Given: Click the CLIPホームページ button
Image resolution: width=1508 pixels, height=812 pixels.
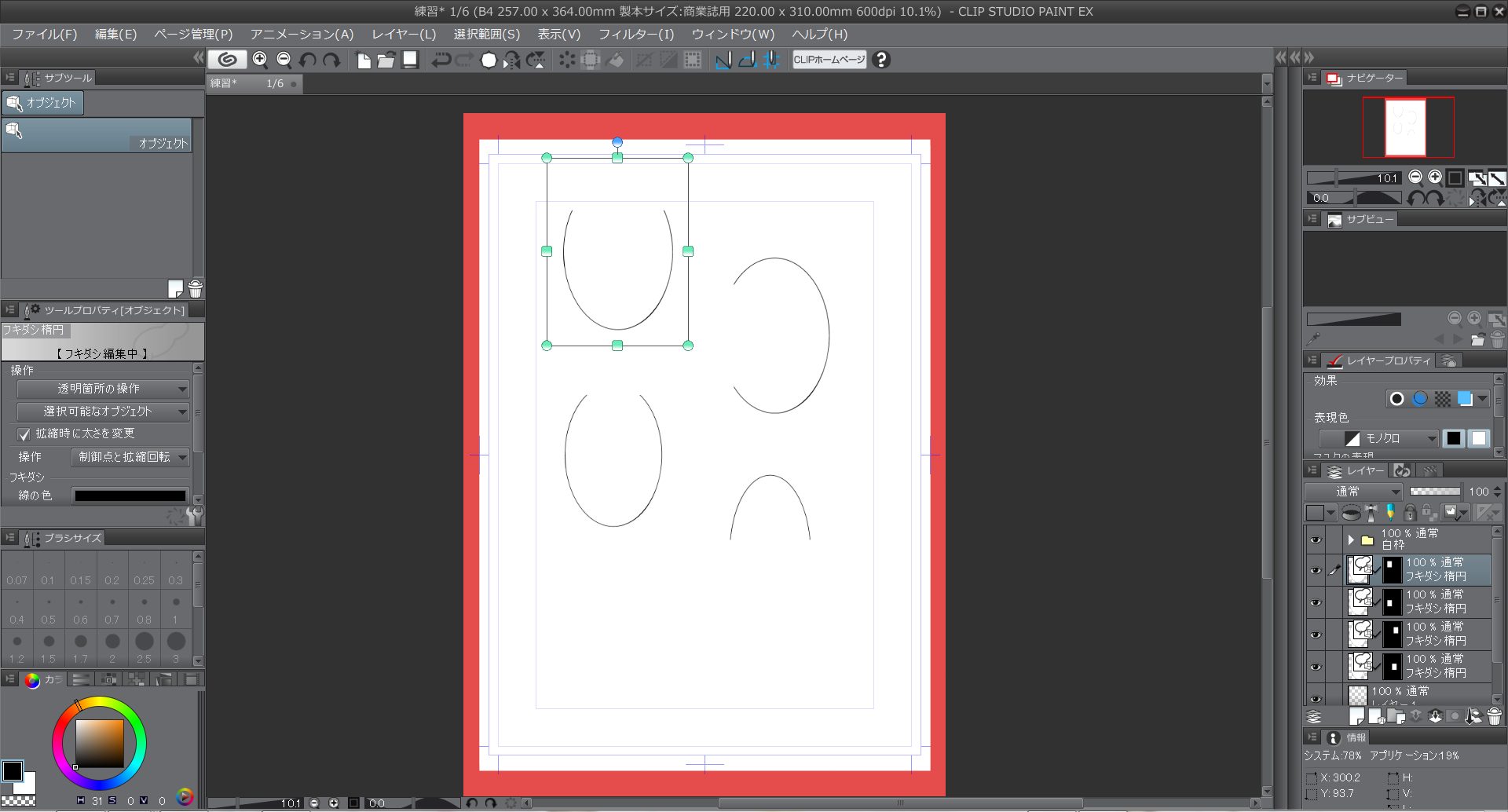Looking at the screenshot, I should (x=829, y=60).
